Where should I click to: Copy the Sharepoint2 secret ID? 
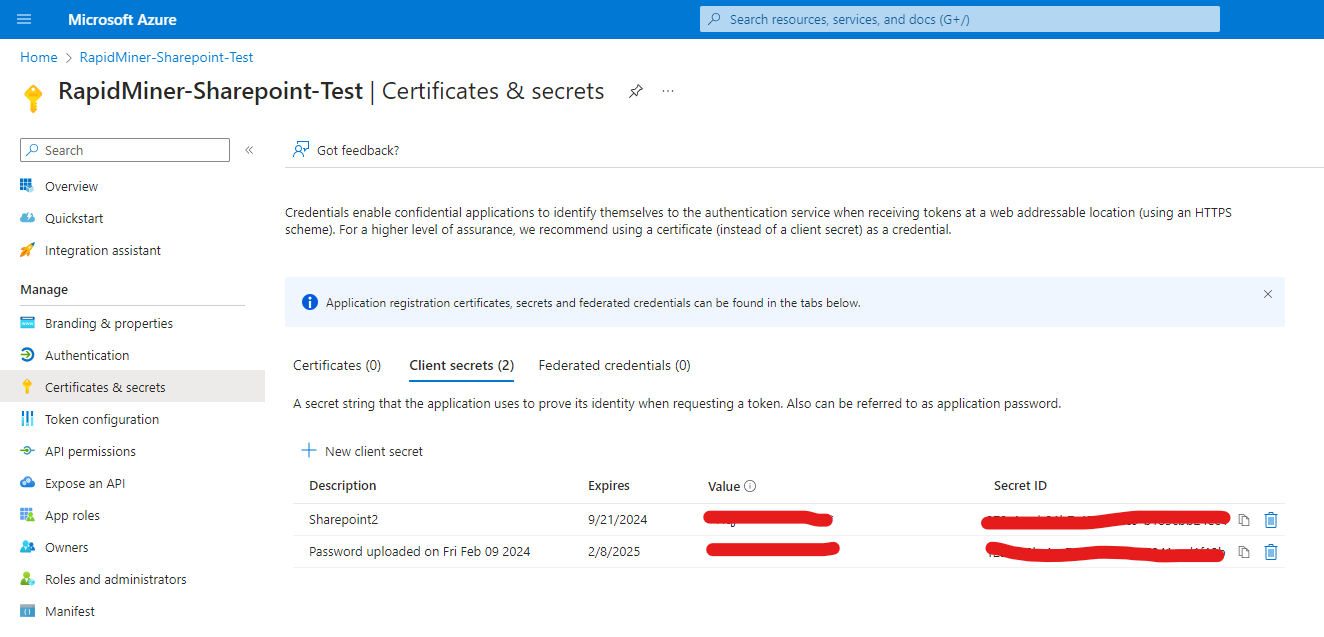pos(1244,520)
